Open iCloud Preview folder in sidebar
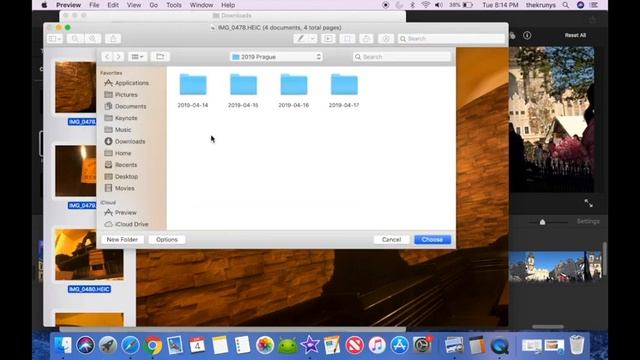Image resolution: width=640 pixels, height=360 pixels. click(x=120, y=213)
